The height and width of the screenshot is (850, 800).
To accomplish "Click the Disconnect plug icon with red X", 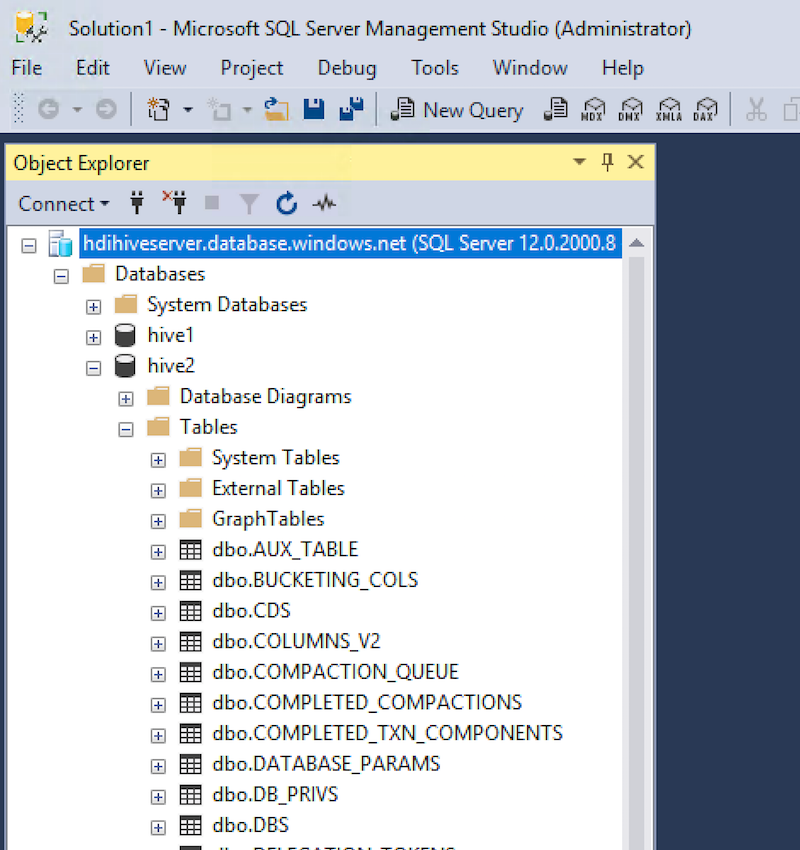I will [x=175, y=203].
